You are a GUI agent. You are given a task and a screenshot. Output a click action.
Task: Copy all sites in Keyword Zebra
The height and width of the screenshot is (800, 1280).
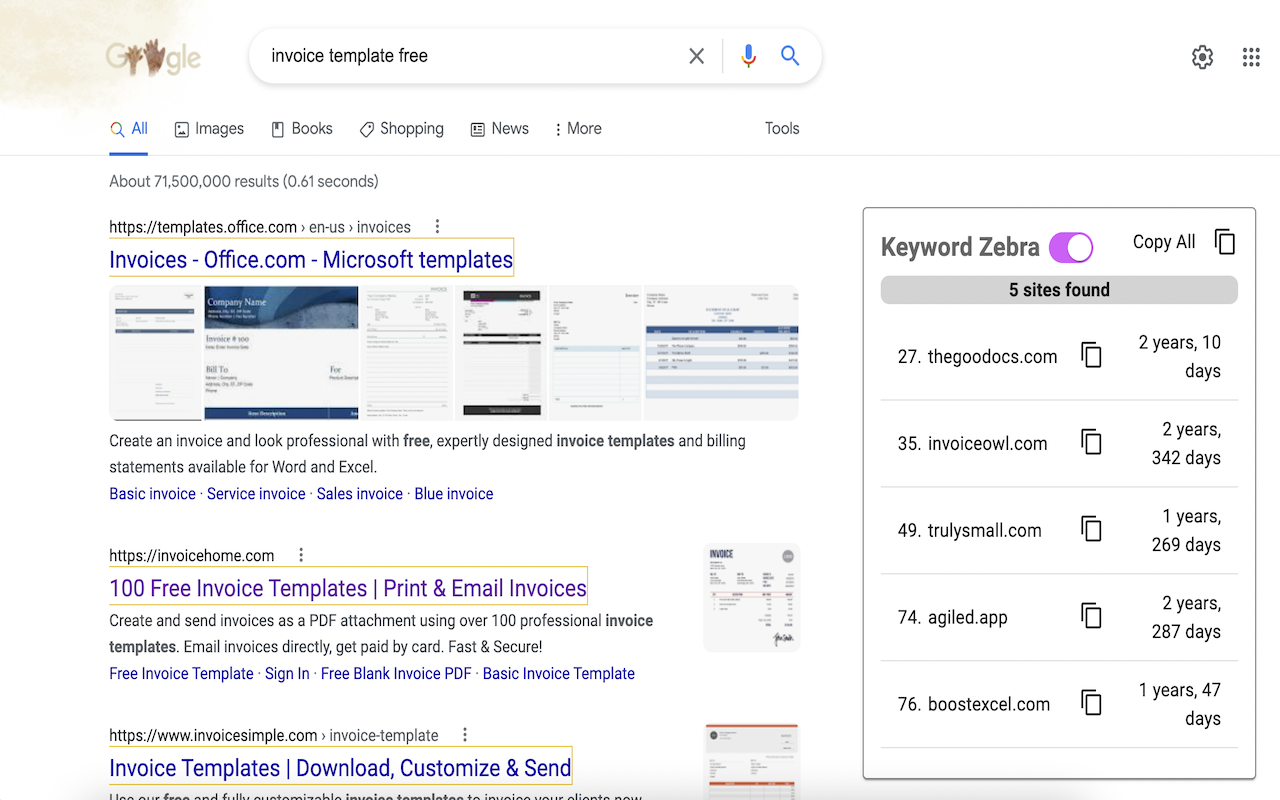point(1225,242)
